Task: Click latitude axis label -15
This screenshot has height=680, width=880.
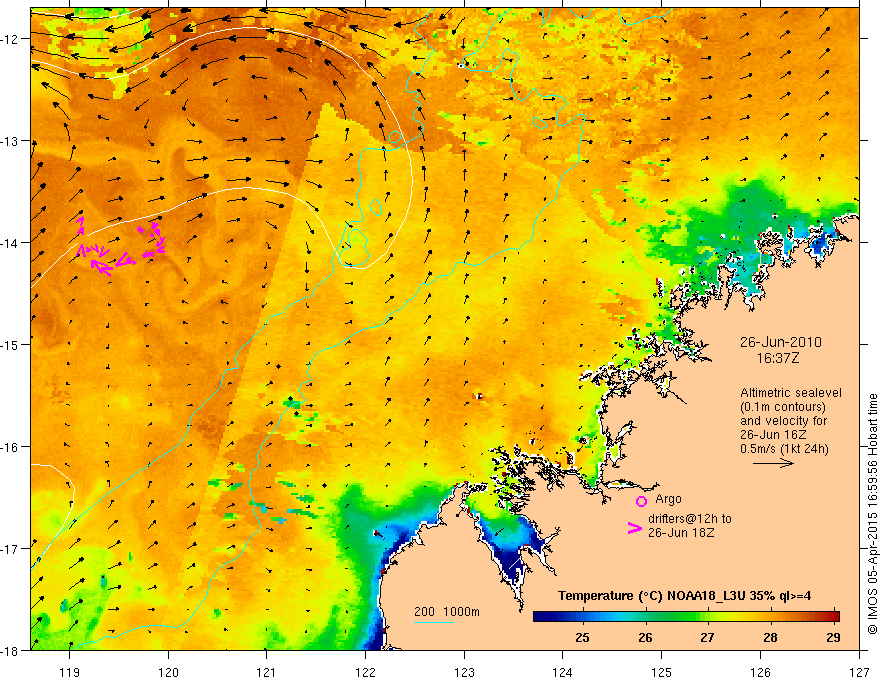Action: [10, 344]
